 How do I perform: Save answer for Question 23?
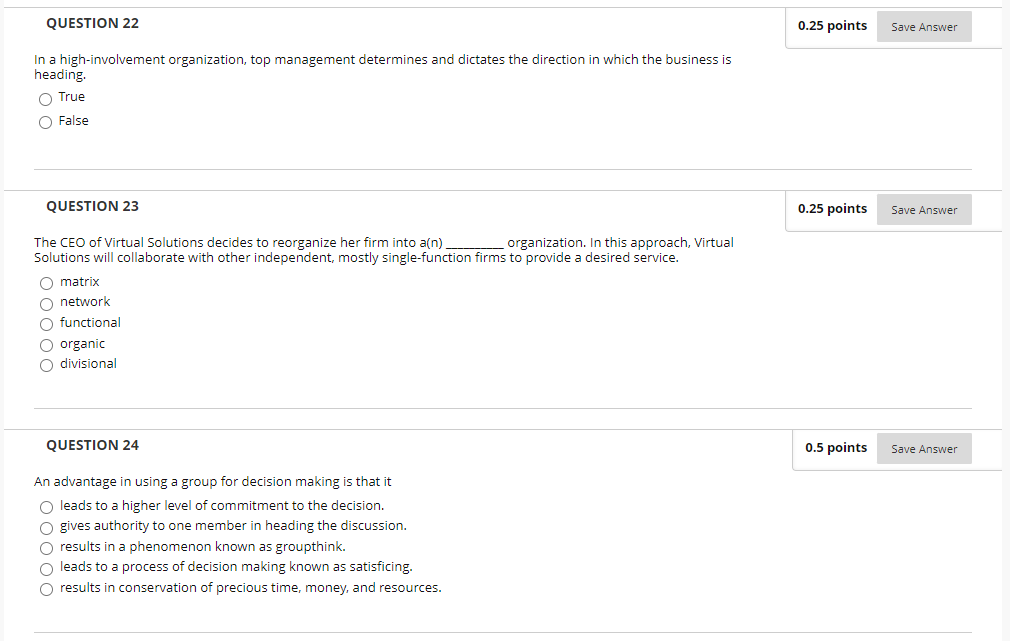pyautogui.click(x=923, y=209)
